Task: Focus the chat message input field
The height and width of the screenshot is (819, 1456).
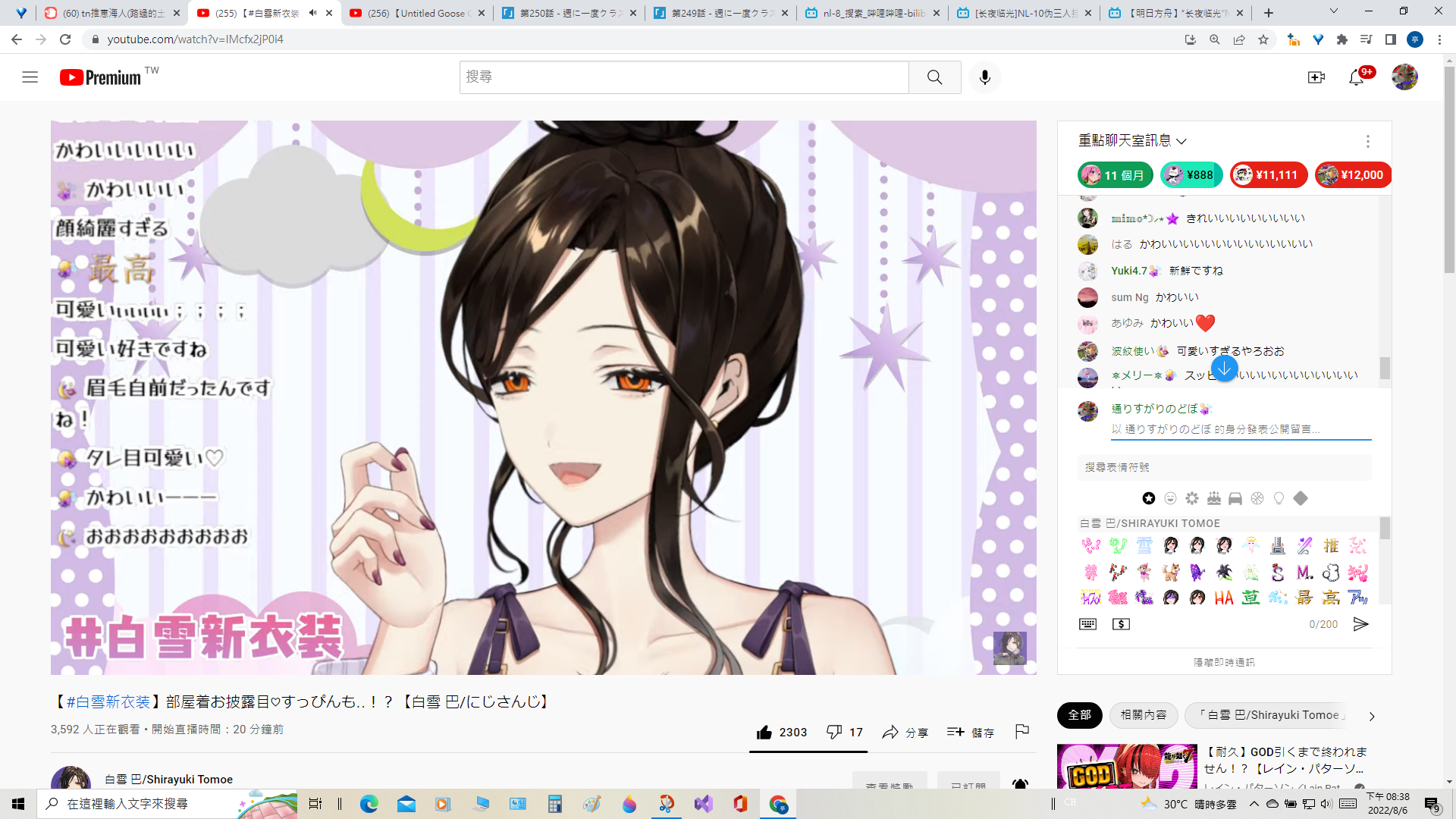Action: point(1241,429)
